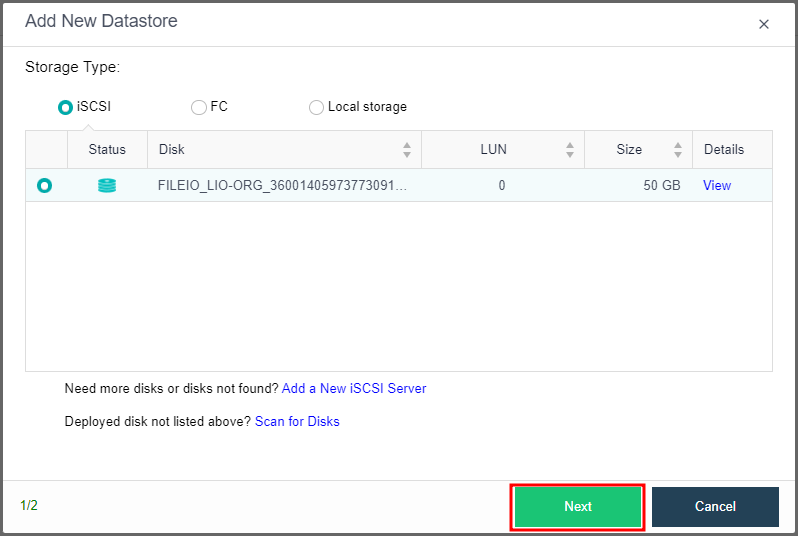This screenshot has height=536, width=798.
Task: Close the Add New Datastore dialog
Action: click(x=763, y=24)
